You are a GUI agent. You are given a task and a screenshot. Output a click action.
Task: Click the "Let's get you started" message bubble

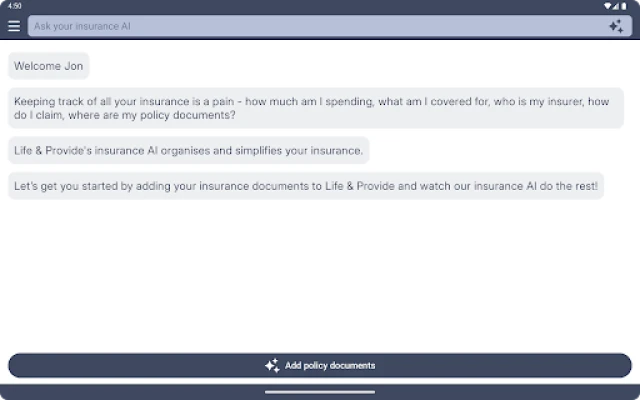click(306, 186)
